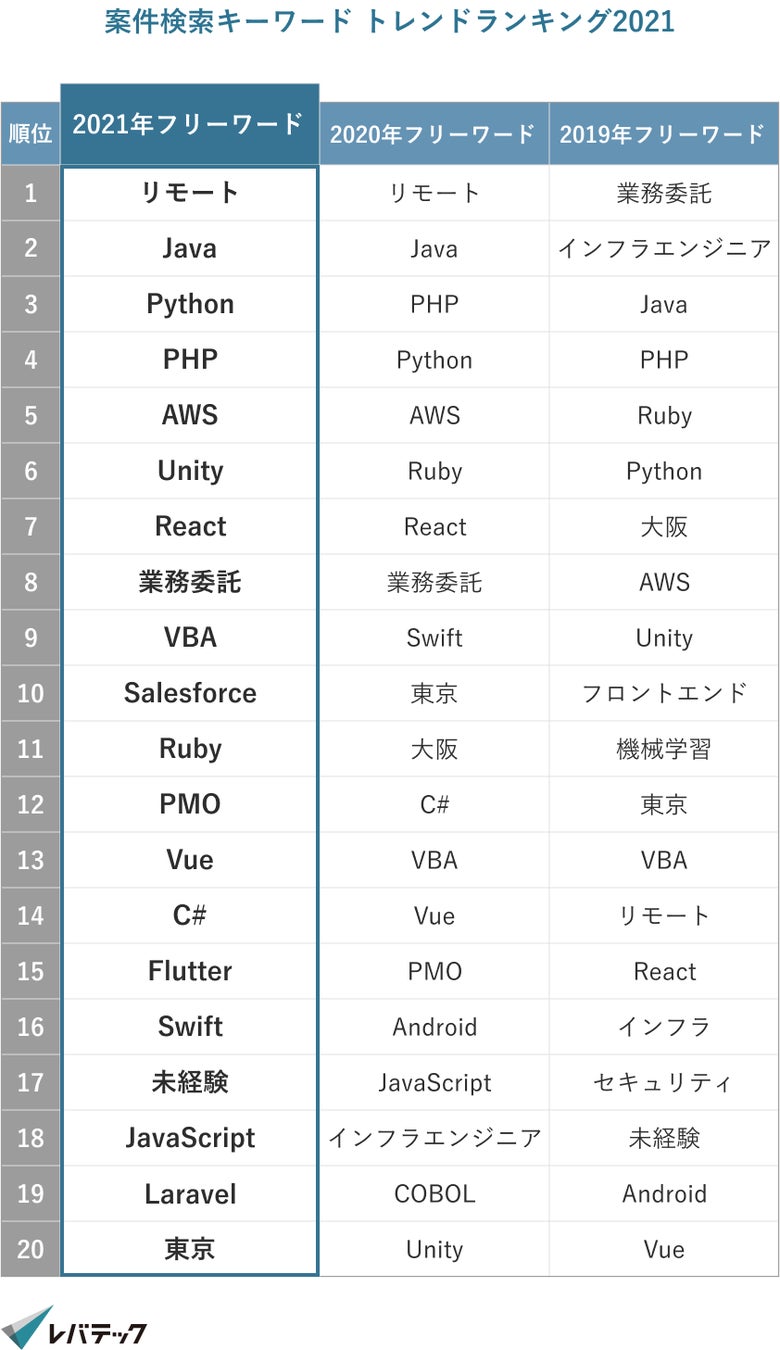Viewport: 780px width, 1350px height.
Task: Click the セキュリティ keyword cell
Action: point(664,1082)
